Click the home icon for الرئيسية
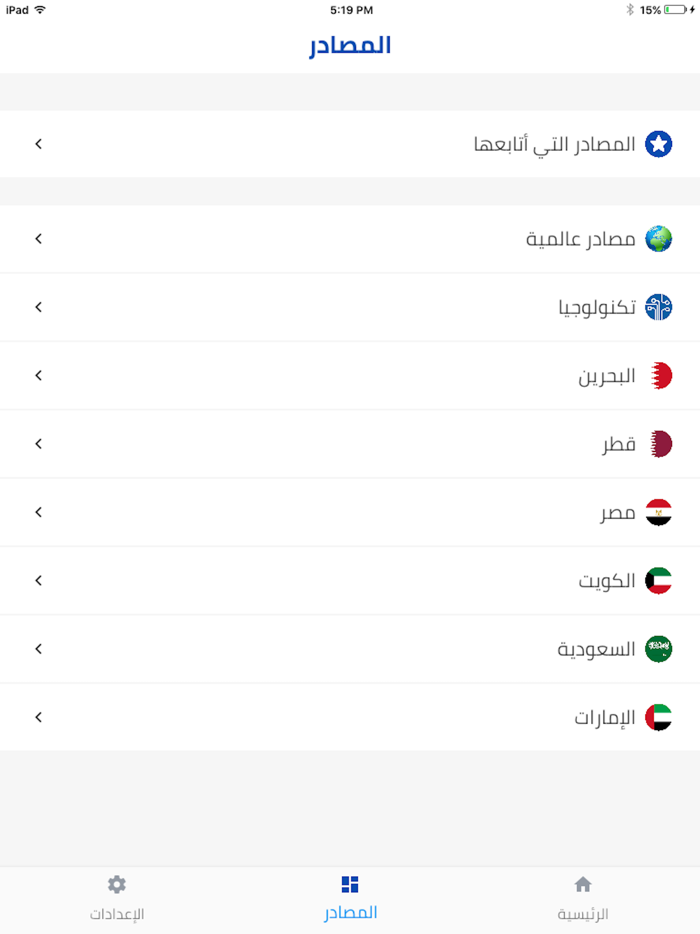The image size is (700, 934). [x=583, y=884]
